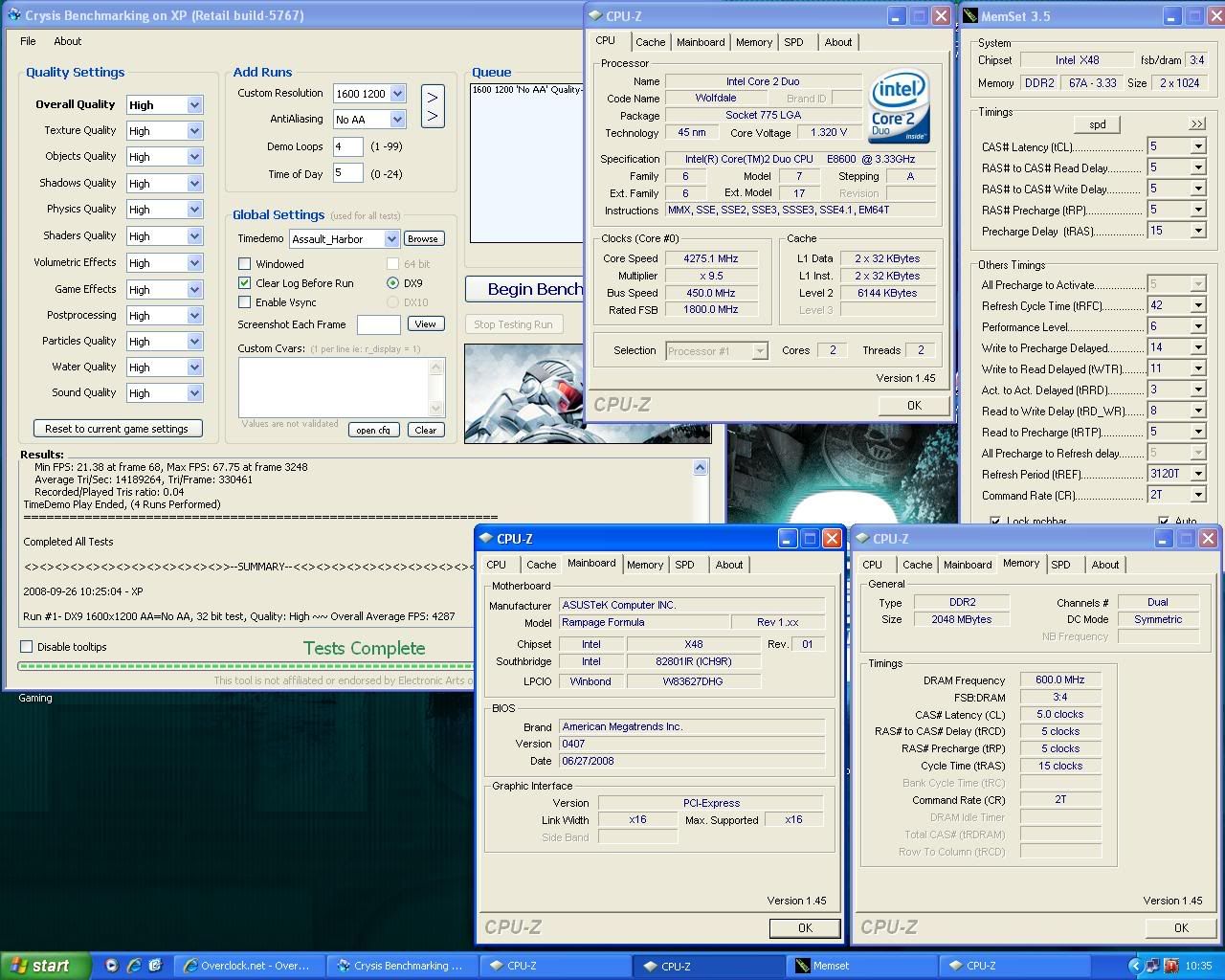Viewport: 1225px width, 980px height.
Task: Open Memory tab in Mainboard CPU-Z window
Action: pyautogui.click(x=645, y=565)
